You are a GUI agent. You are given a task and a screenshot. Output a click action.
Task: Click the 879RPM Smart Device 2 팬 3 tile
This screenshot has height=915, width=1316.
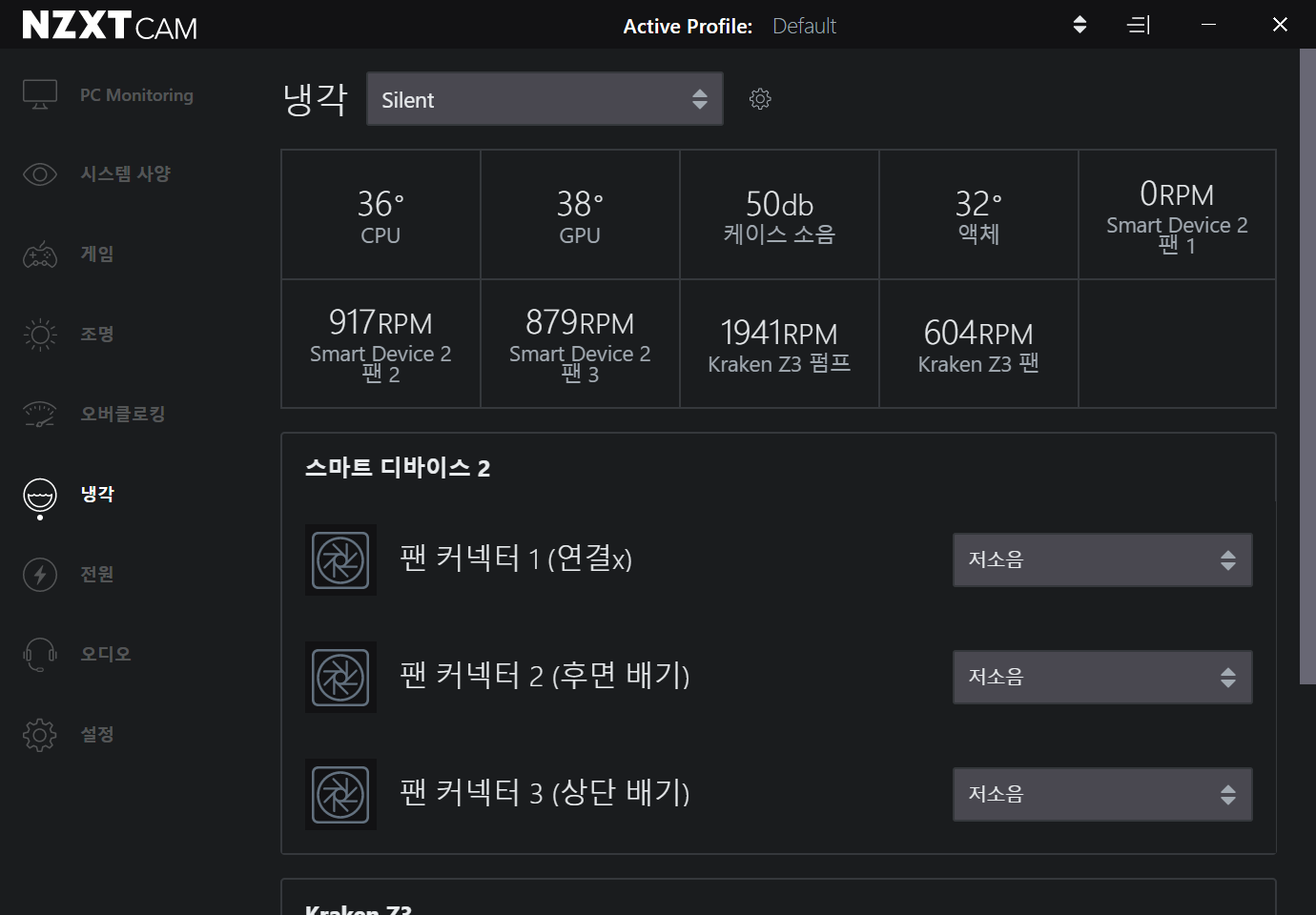tap(580, 344)
